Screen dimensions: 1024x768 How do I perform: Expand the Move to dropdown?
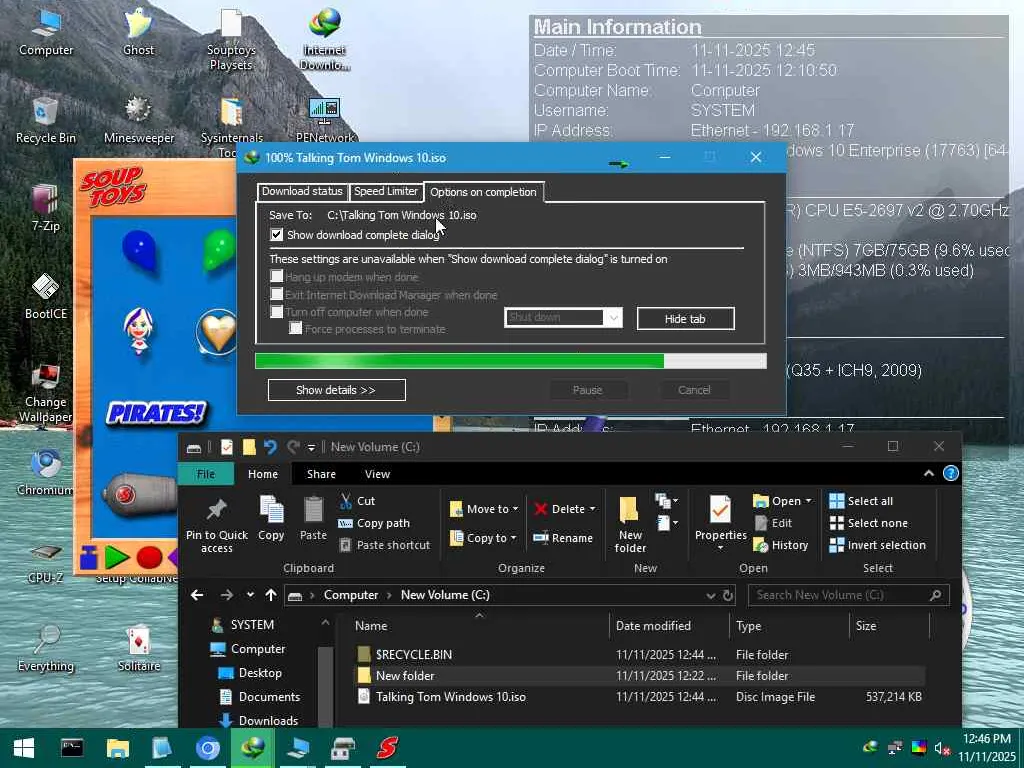point(516,509)
